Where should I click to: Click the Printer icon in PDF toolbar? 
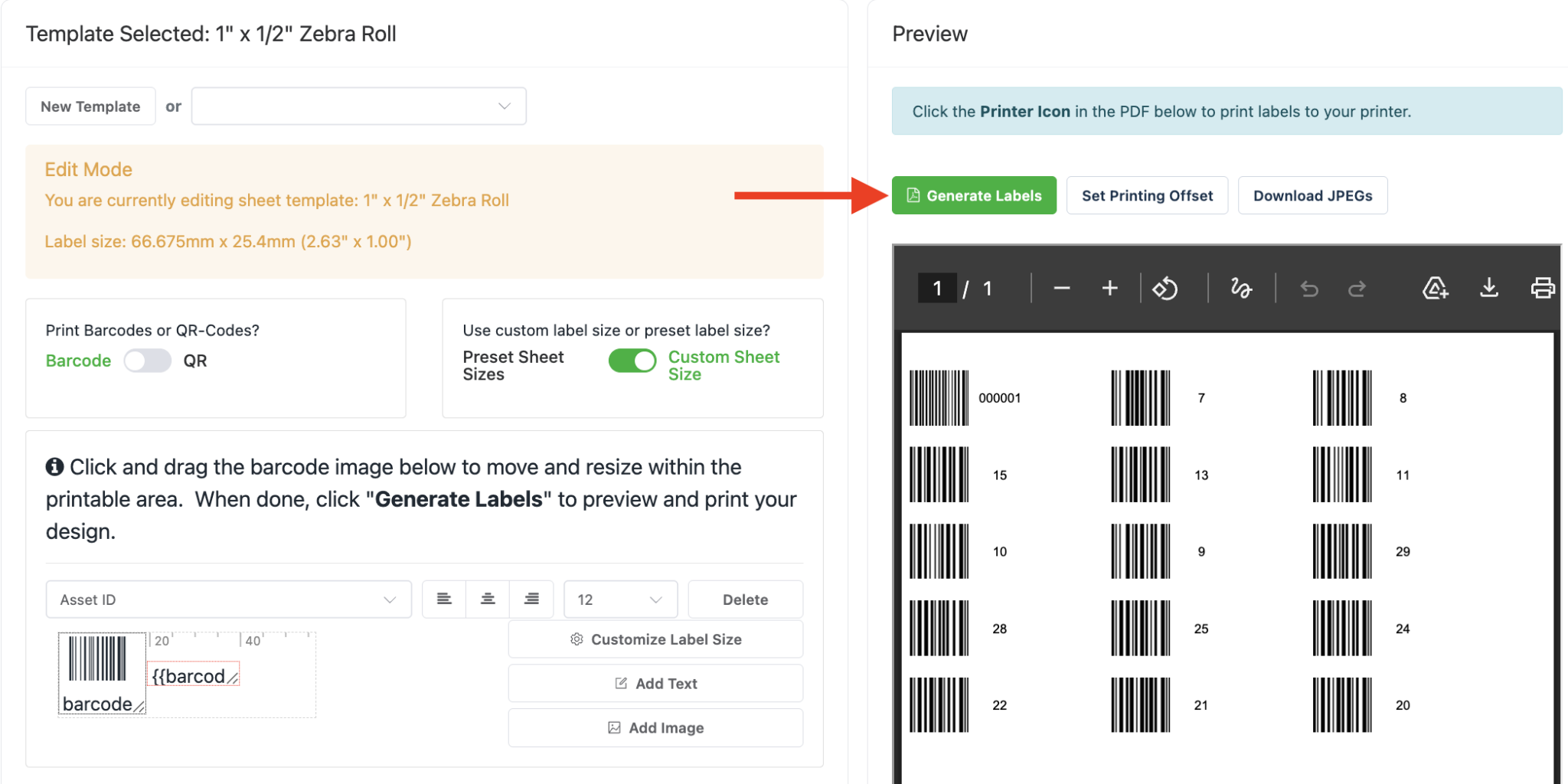(1542, 288)
